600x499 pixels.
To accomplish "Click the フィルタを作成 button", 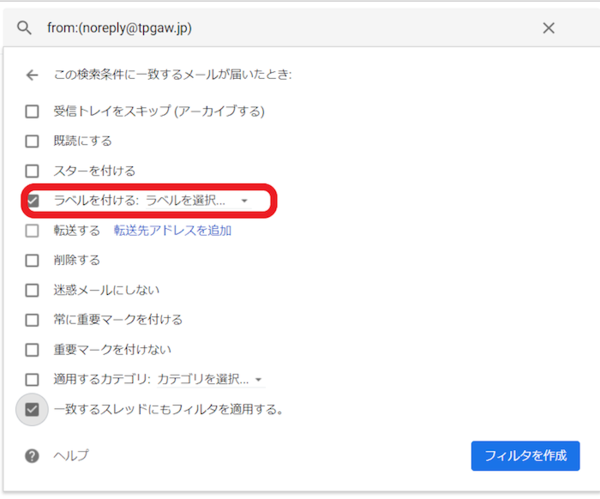I will click(x=525, y=456).
